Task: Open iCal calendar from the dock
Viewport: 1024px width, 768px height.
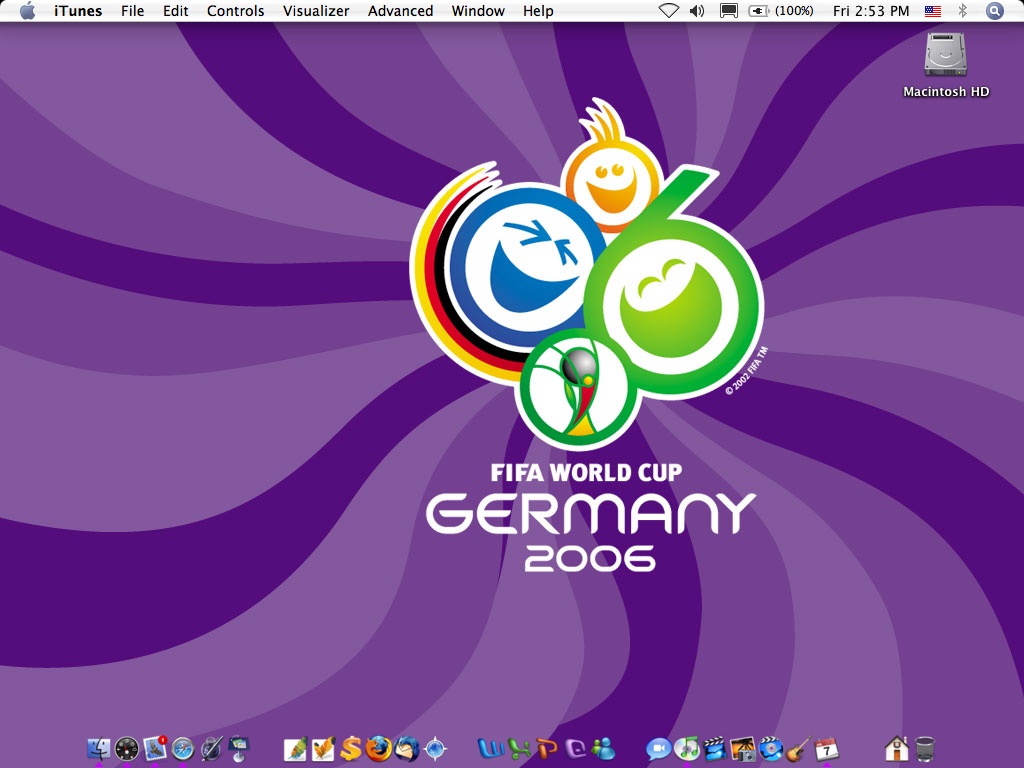Action: [x=827, y=748]
